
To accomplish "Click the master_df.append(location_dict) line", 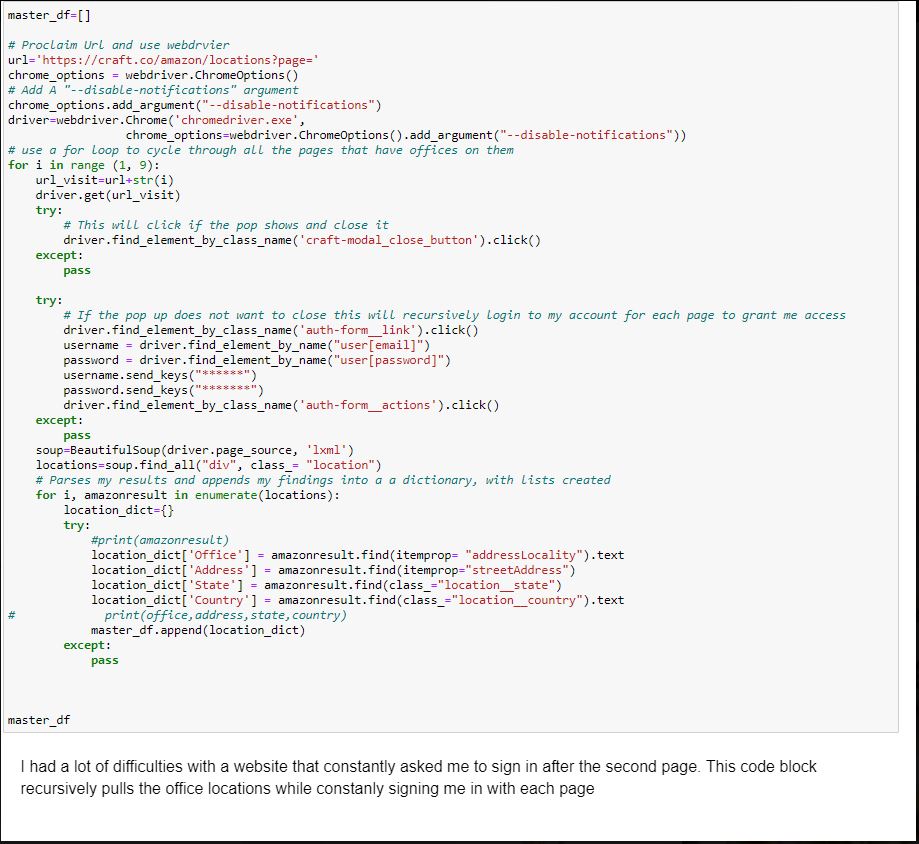I will (x=198, y=630).
